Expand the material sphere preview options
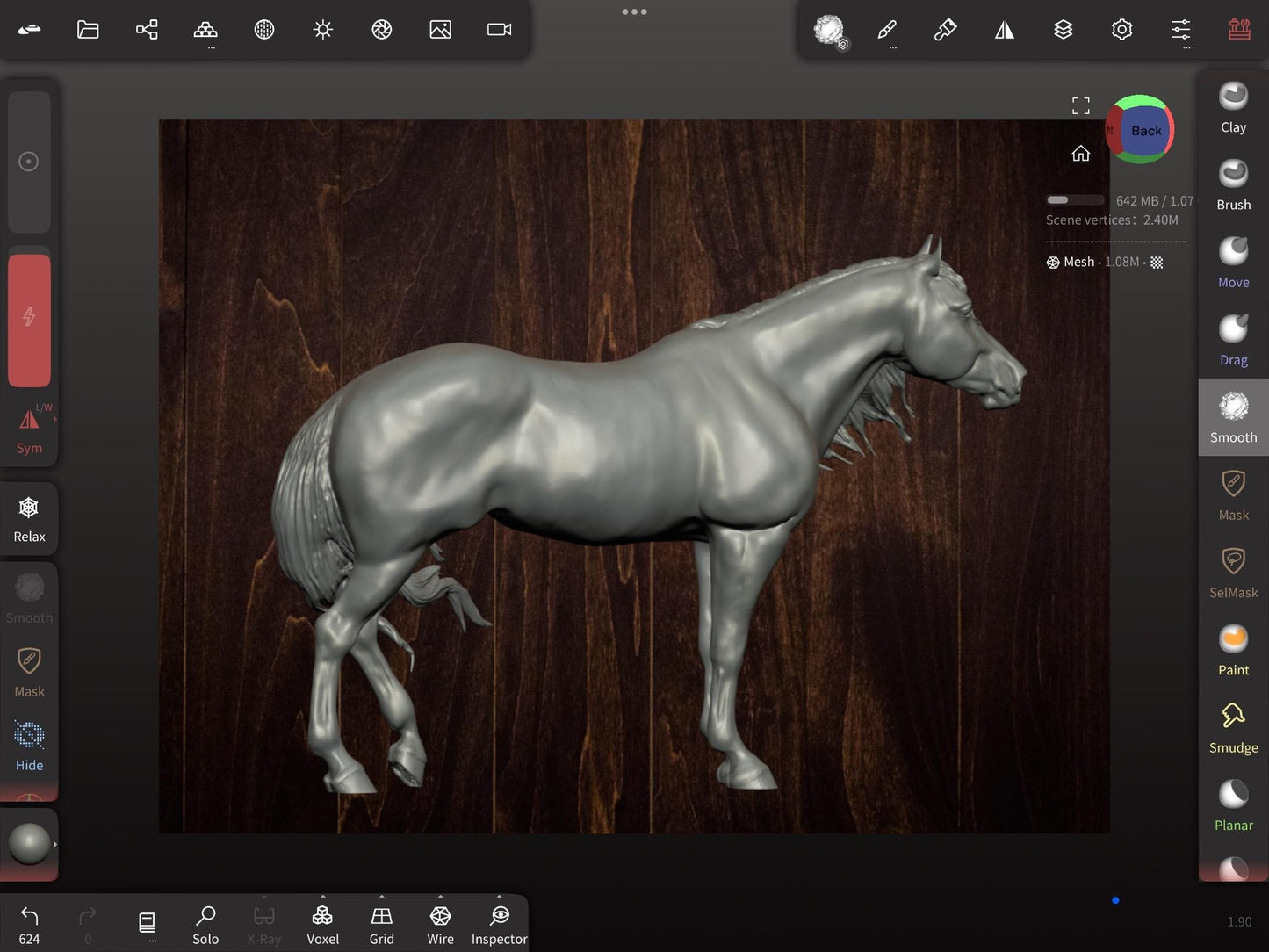This screenshot has height=952, width=1269. coord(54,845)
